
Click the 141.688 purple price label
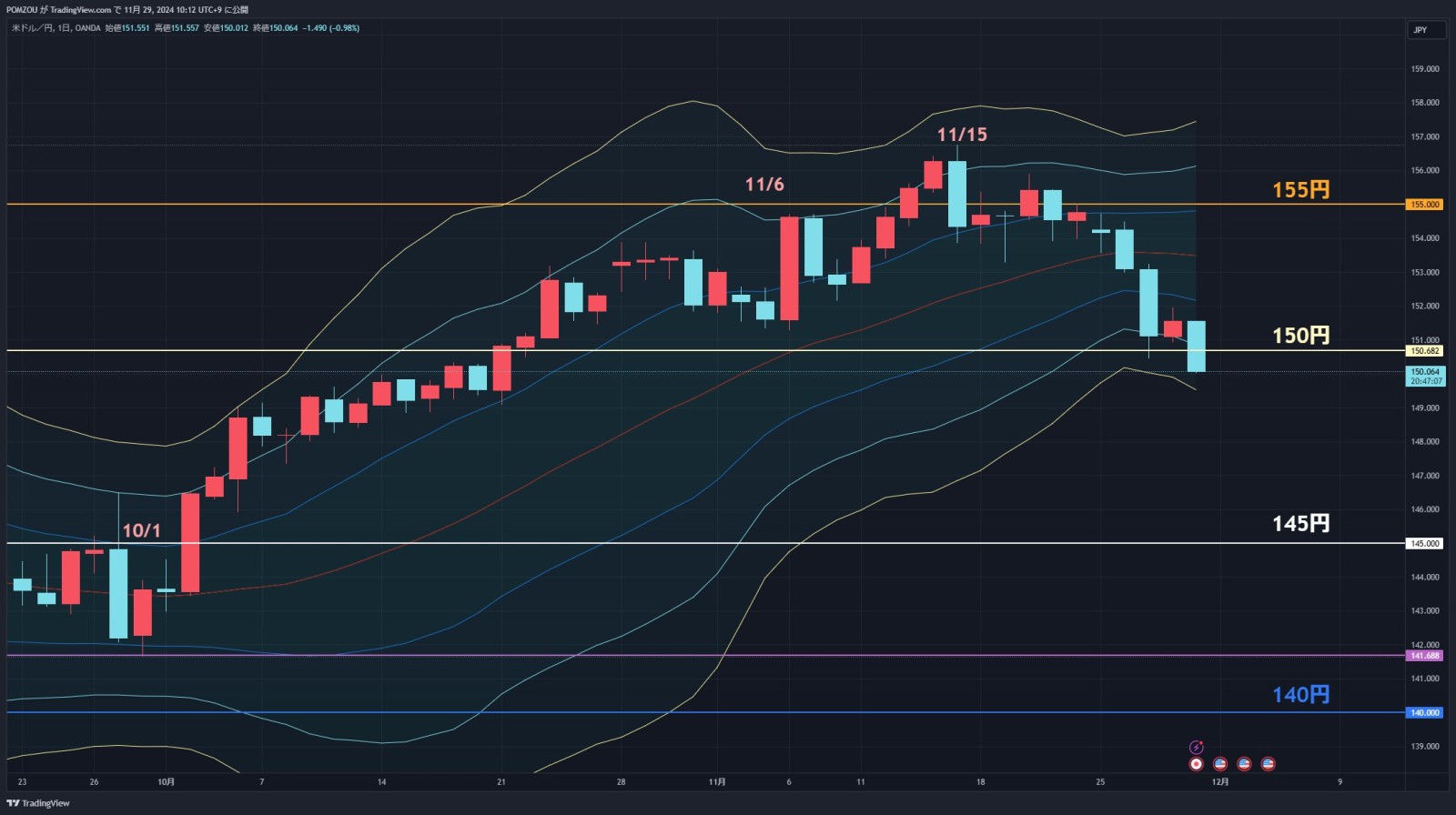click(1425, 656)
